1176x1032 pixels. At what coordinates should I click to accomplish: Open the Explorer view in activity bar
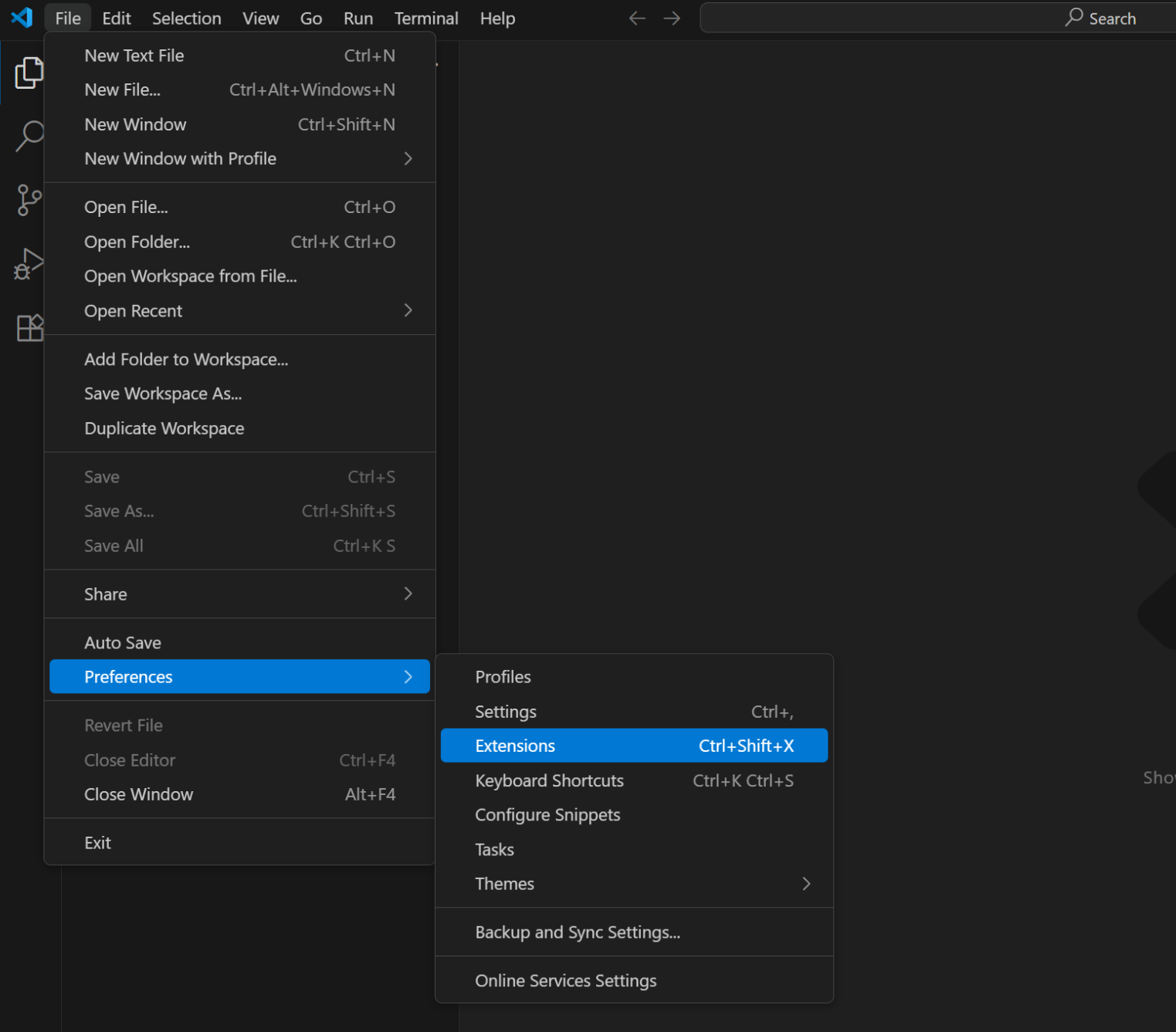coord(29,73)
